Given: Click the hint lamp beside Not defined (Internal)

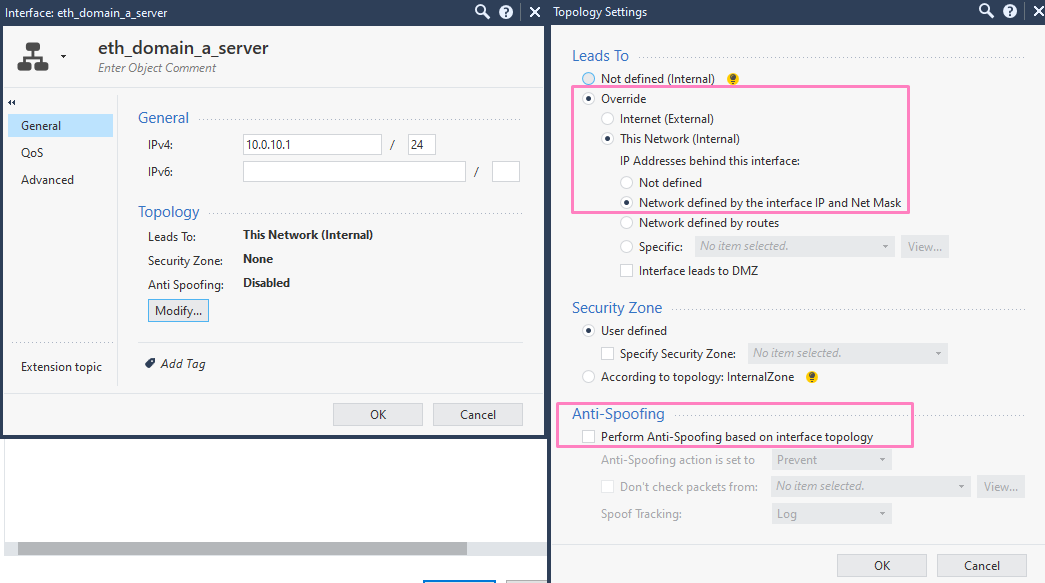Looking at the screenshot, I should (734, 78).
